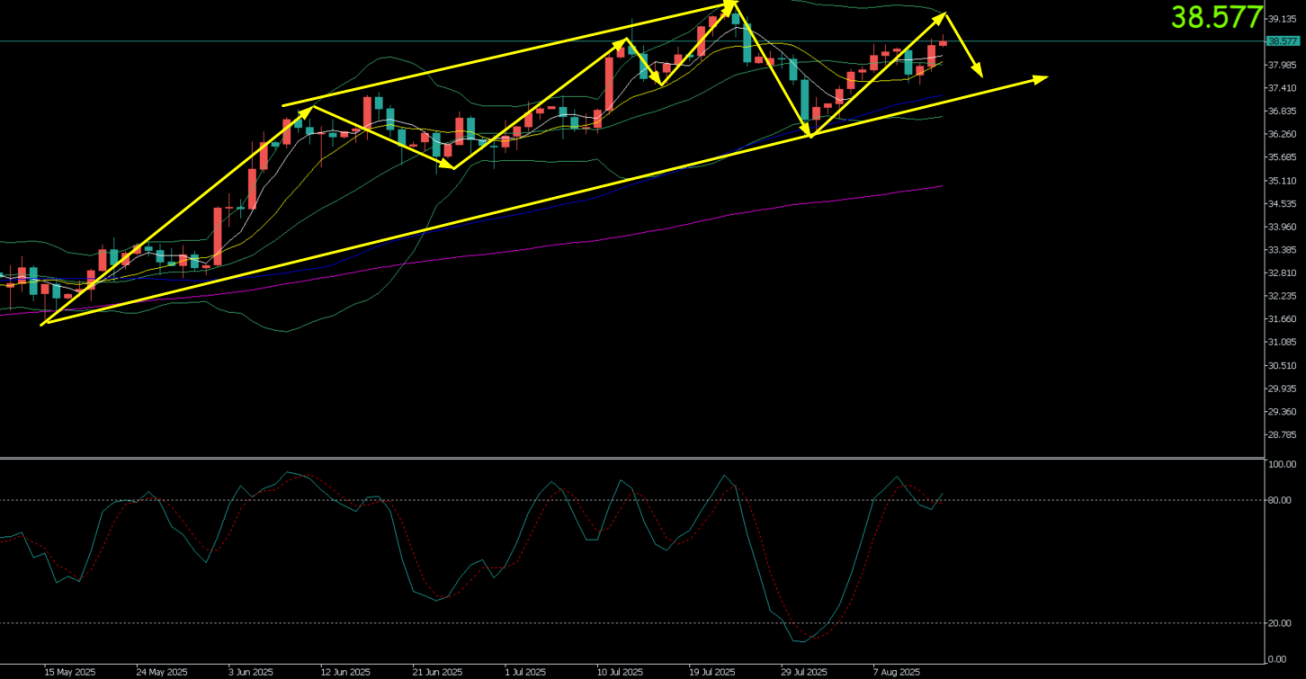The height and width of the screenshot is (679, 1306).
Task: Click the 15 May 2025 date label
Action: coord(69,672)
